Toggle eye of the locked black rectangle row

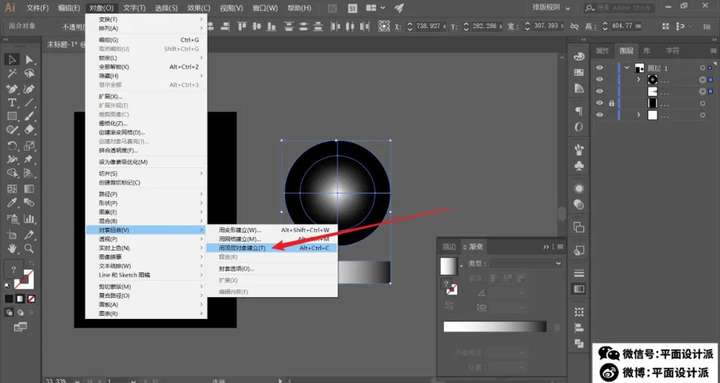600,103
